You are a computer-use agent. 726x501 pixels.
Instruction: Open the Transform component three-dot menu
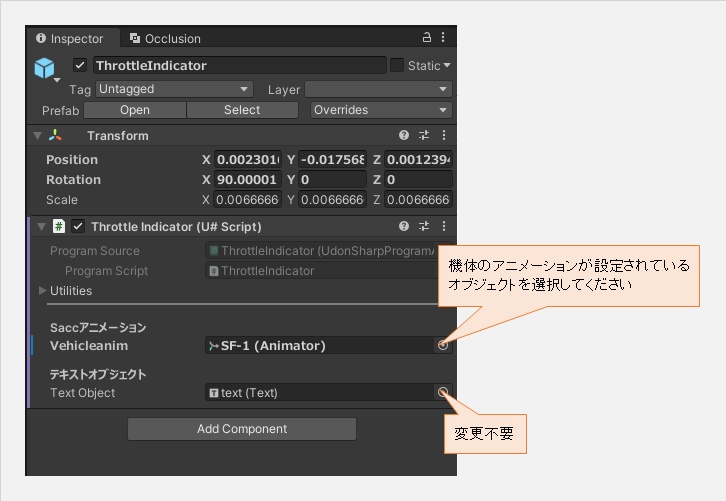tap(444, 135)
